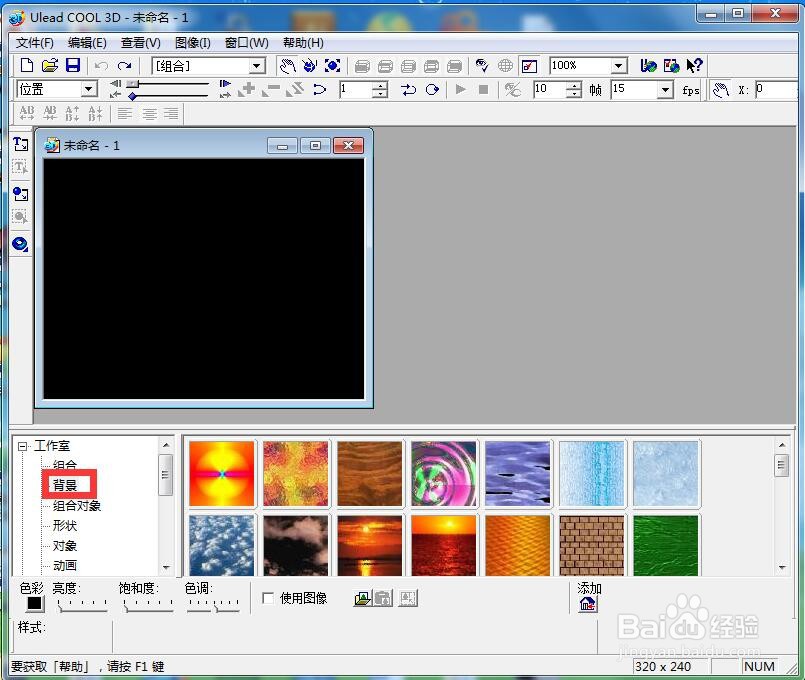This screenshot has height=680, width=805.
Task: Click the Reverse animation icon
Action: [x=295, y=90]
